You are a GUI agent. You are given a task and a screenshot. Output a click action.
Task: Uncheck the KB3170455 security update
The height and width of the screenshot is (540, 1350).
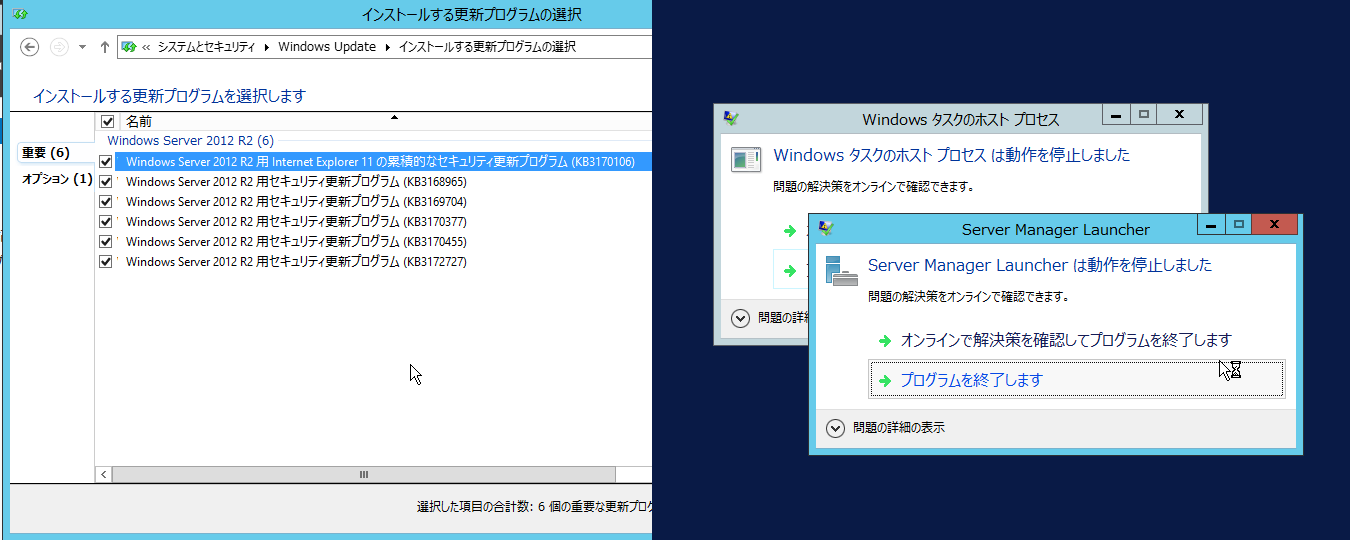(x=106, y=241)
